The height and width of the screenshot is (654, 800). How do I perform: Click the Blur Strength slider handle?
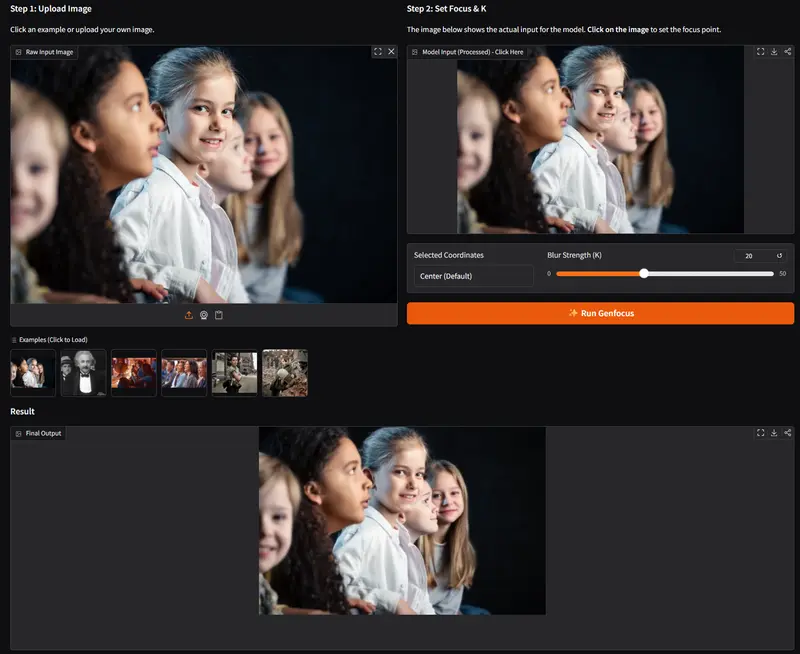click(644, 273)
